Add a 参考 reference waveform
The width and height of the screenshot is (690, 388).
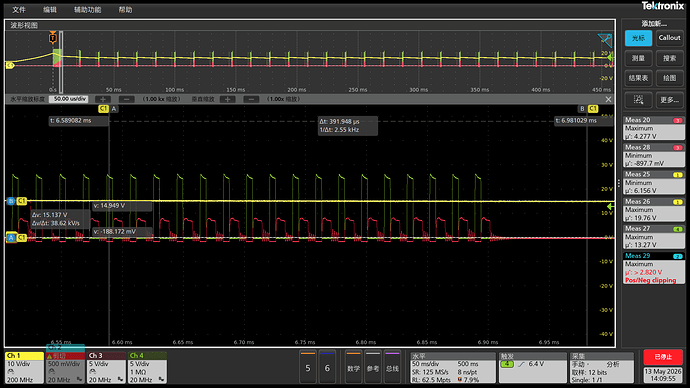tap(373, 367)
